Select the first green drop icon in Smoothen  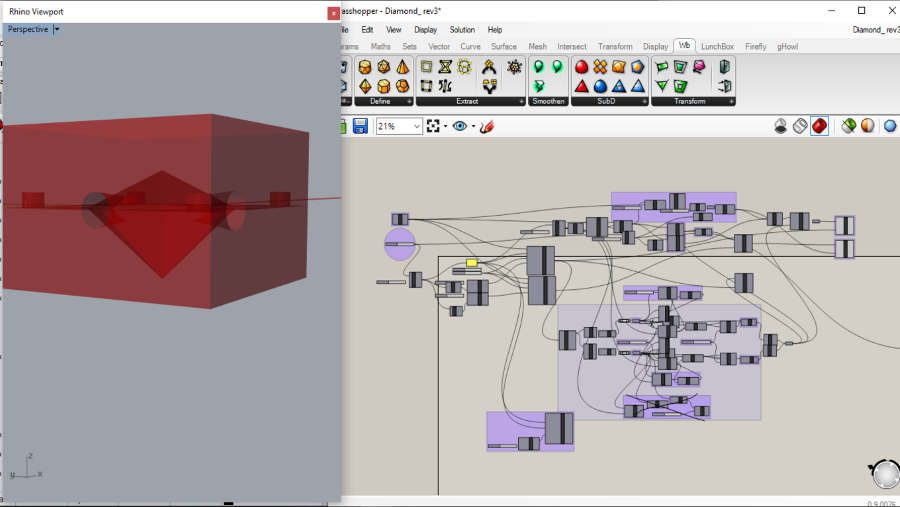point(538,67)
